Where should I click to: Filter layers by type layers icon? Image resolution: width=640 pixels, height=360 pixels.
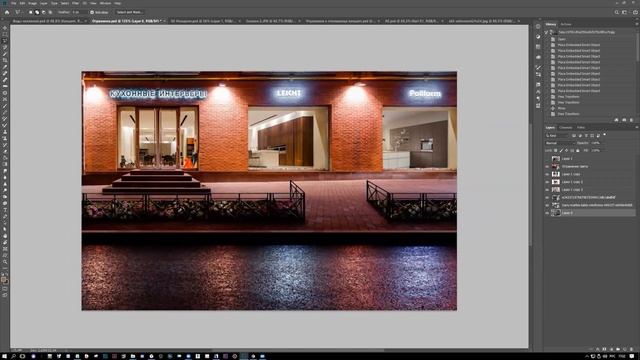586,136
